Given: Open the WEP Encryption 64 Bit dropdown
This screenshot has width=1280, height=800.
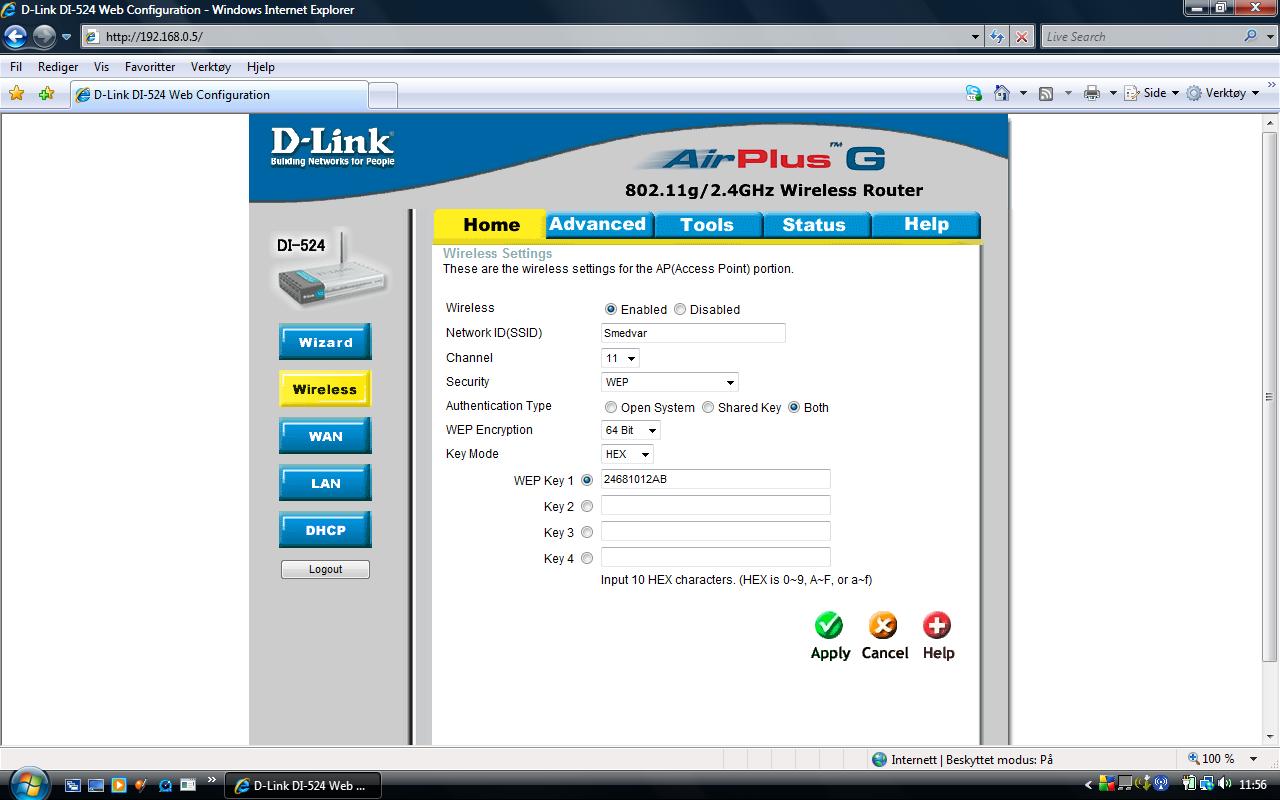Looking at the screenshot, I should tap(631, 430).
